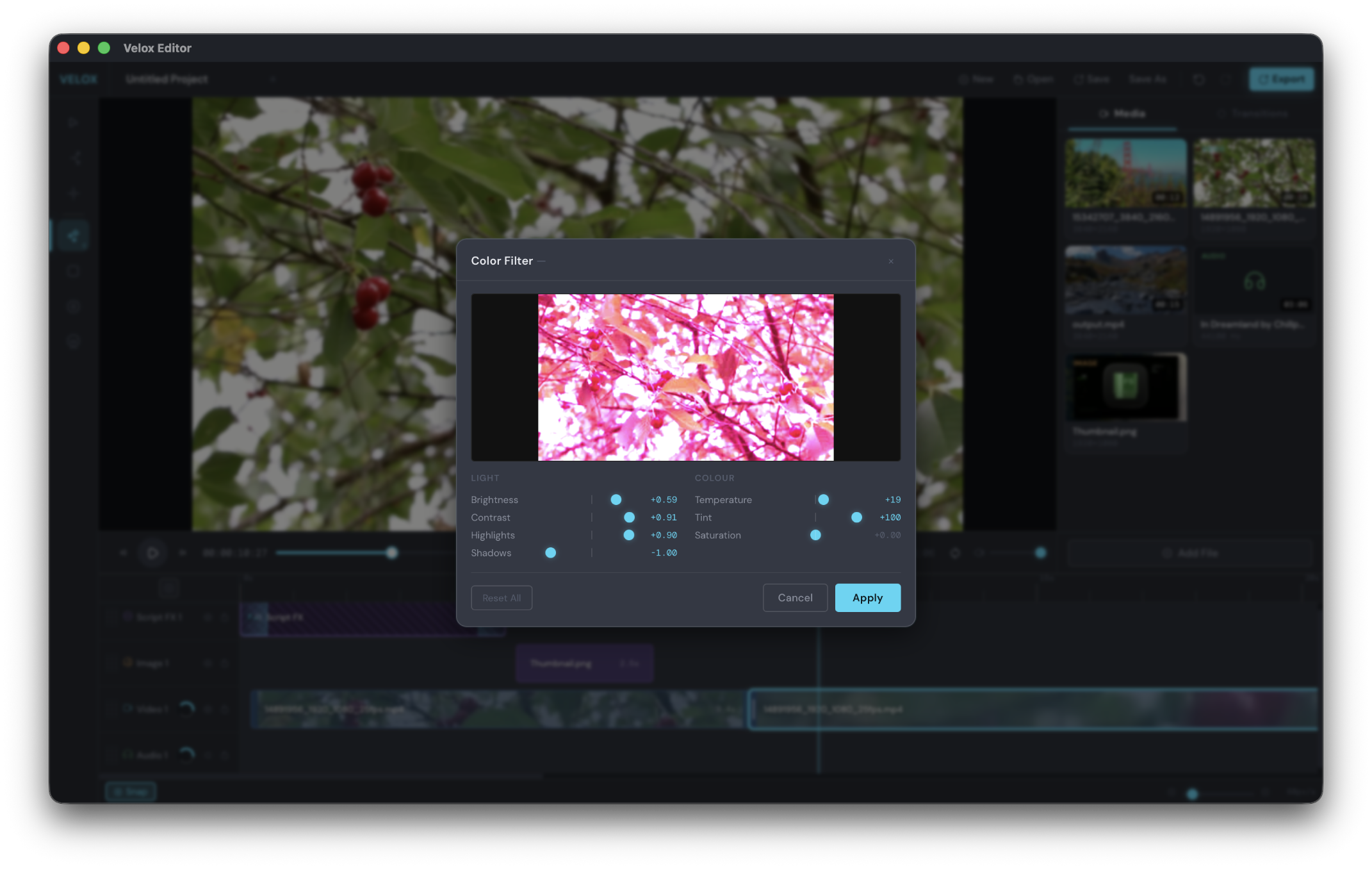Select the Saturation value +0.00
The image size is (1372, 869).
pyautogui.click(x=888, y=535)
